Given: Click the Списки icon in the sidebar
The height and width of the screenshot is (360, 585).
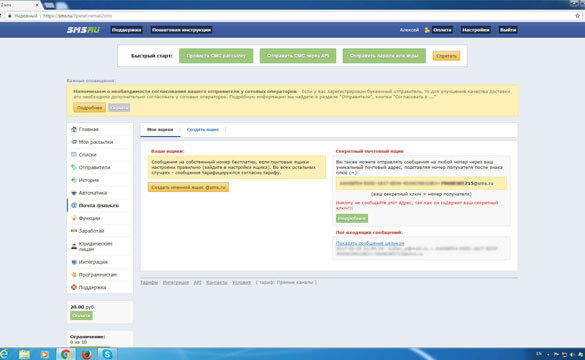Looking at the screenshot, I should pyautogui.click(x=74, y=154).
